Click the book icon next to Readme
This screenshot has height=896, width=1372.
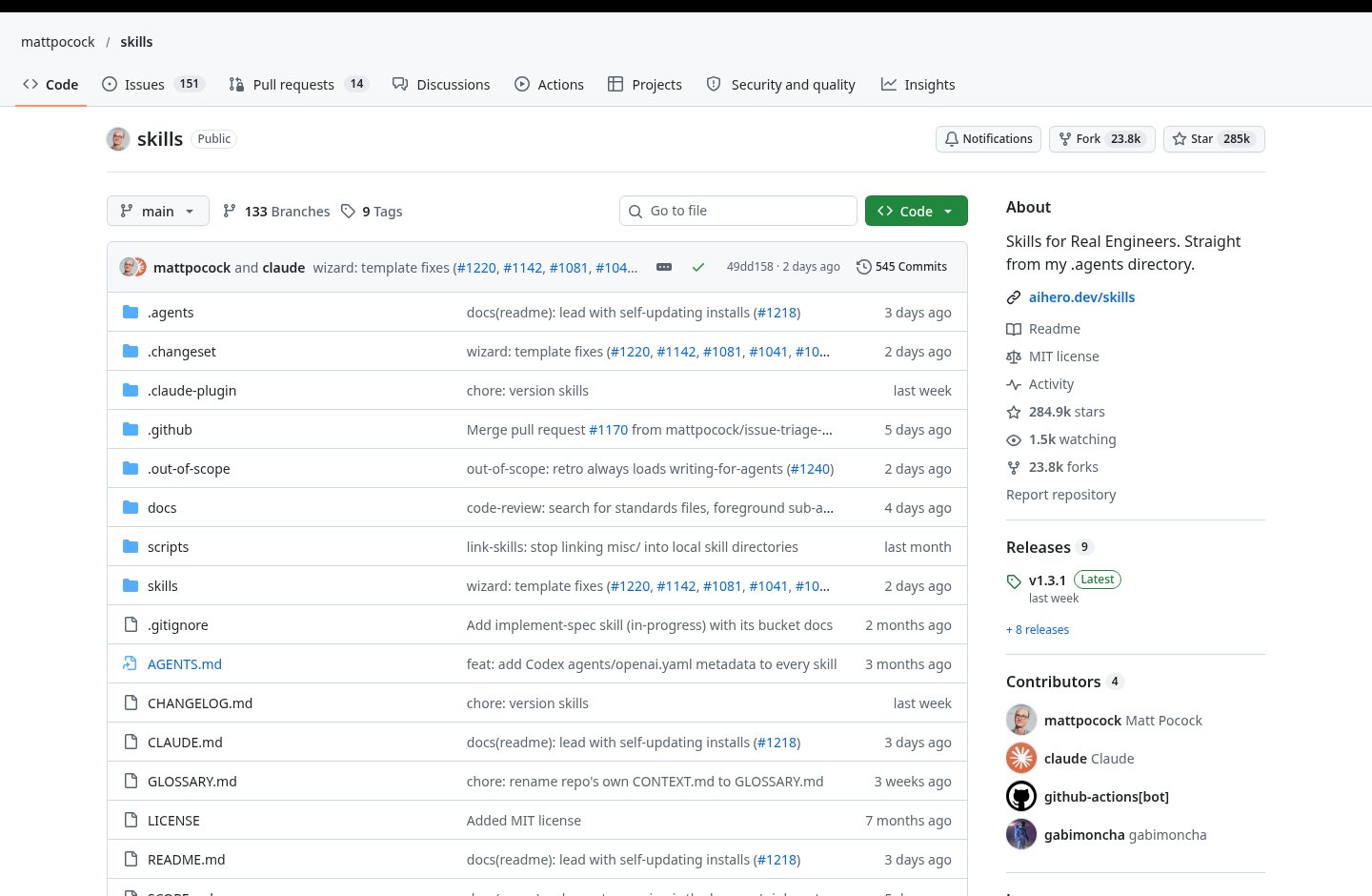click(1014, 329)
